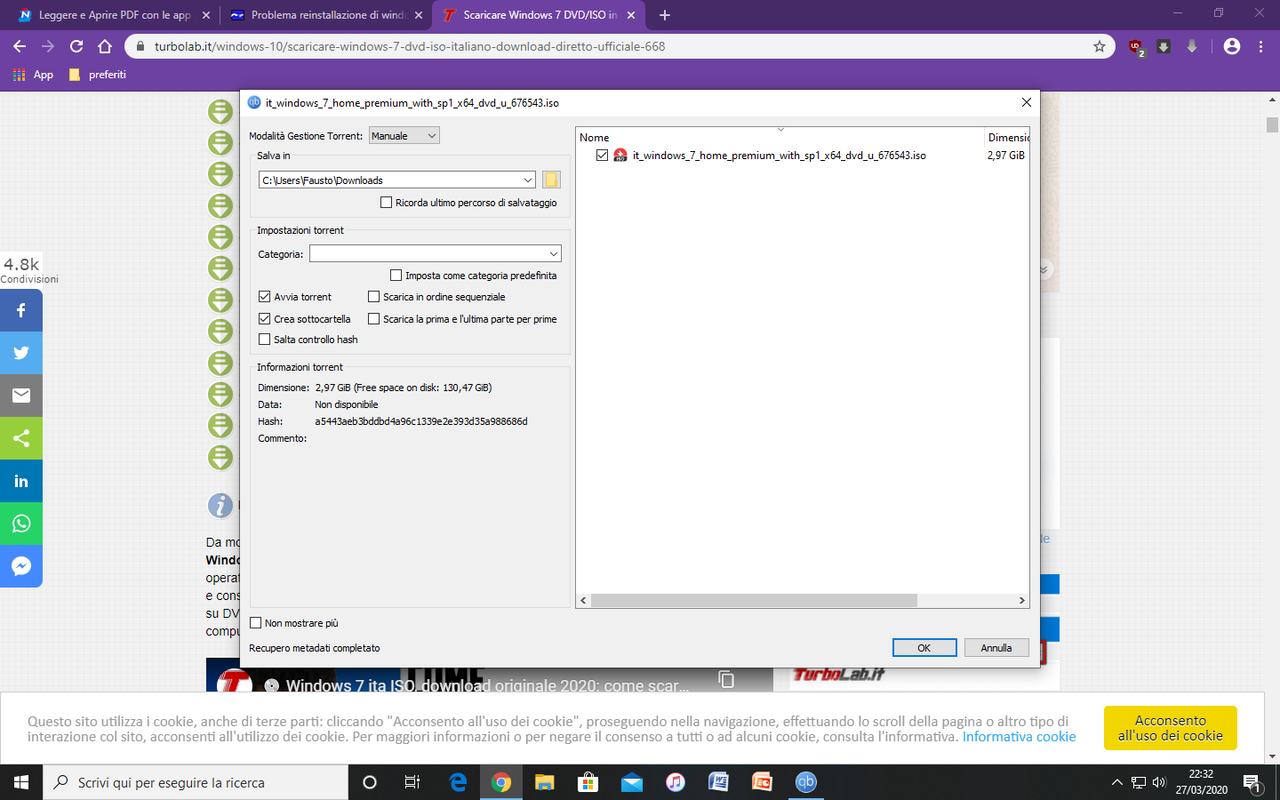This screenshot has height=800, width=1280.
Task: Open Chrome profile avatar
Action: click(1232, 46)
